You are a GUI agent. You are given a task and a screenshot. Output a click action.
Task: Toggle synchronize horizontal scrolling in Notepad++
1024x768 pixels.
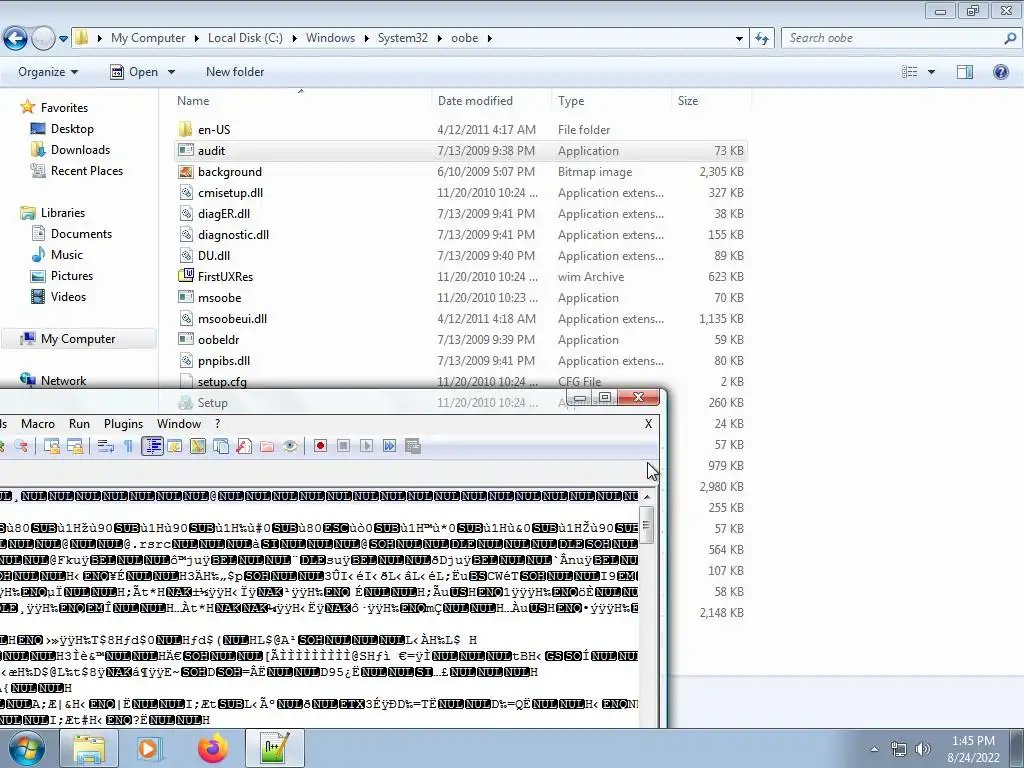tap(75, 446)
